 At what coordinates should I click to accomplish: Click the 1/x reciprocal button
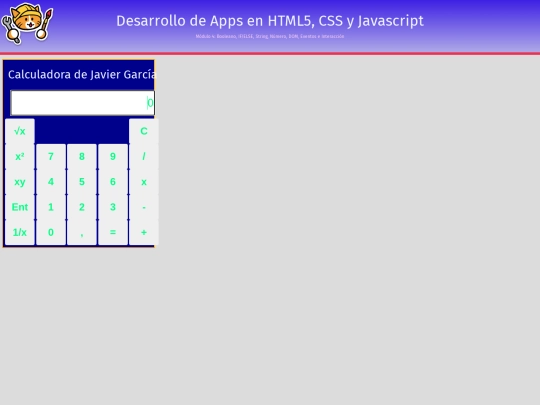(20, 232)
